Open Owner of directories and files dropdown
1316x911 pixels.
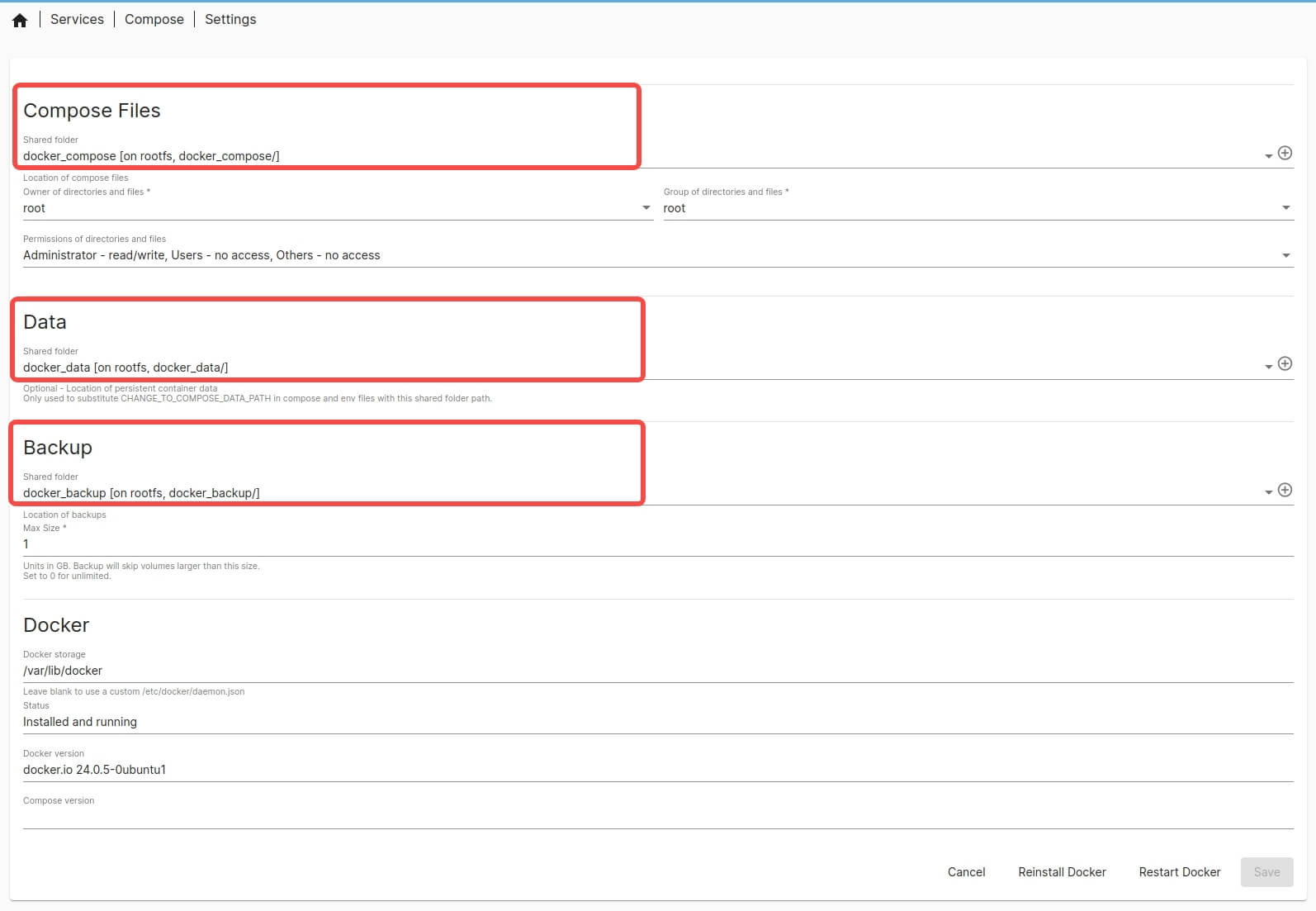(646, 208)
